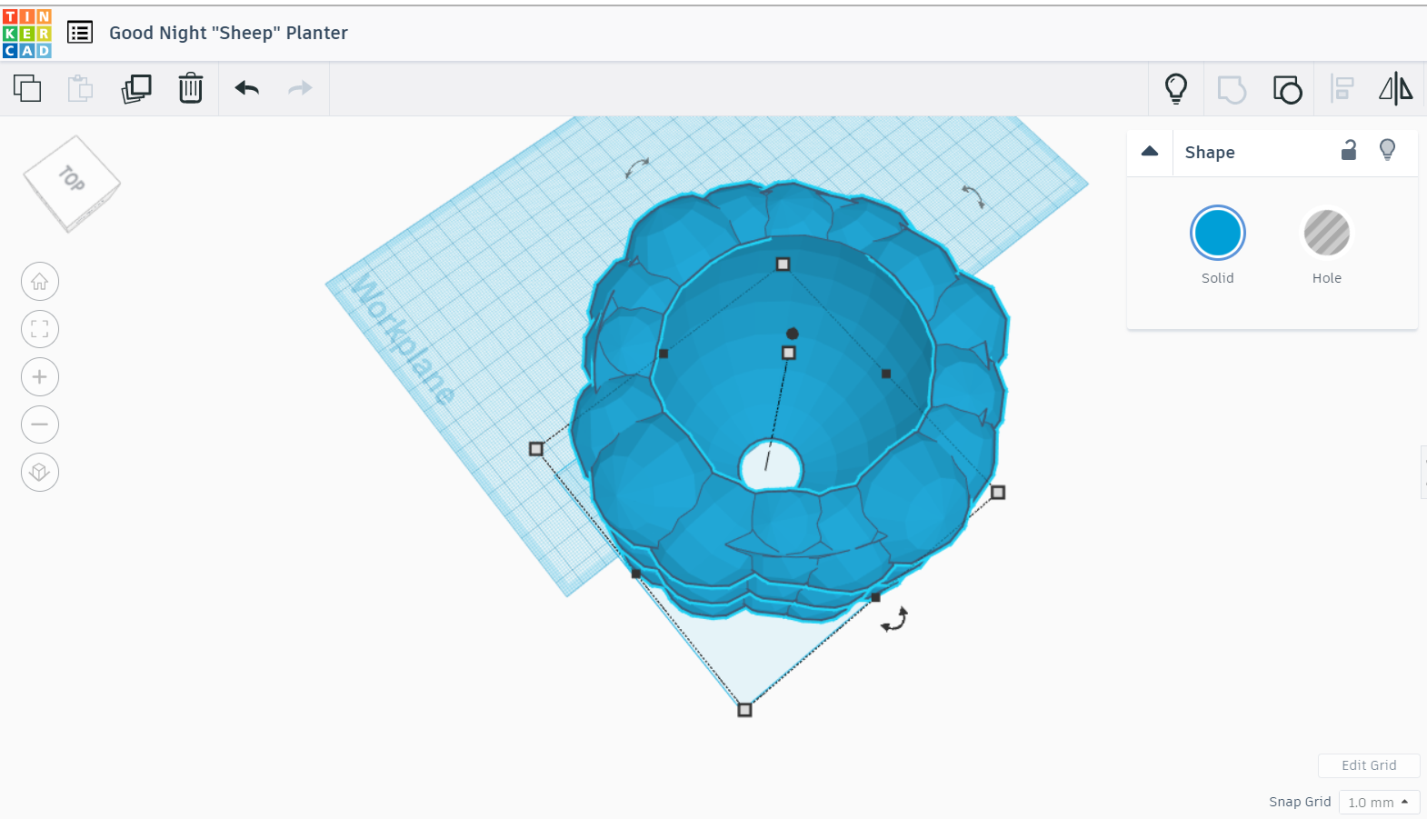Click the Show All lightbulb toolbar icon
Viewport: 1427px width, 819px height.
point(1176,88)
